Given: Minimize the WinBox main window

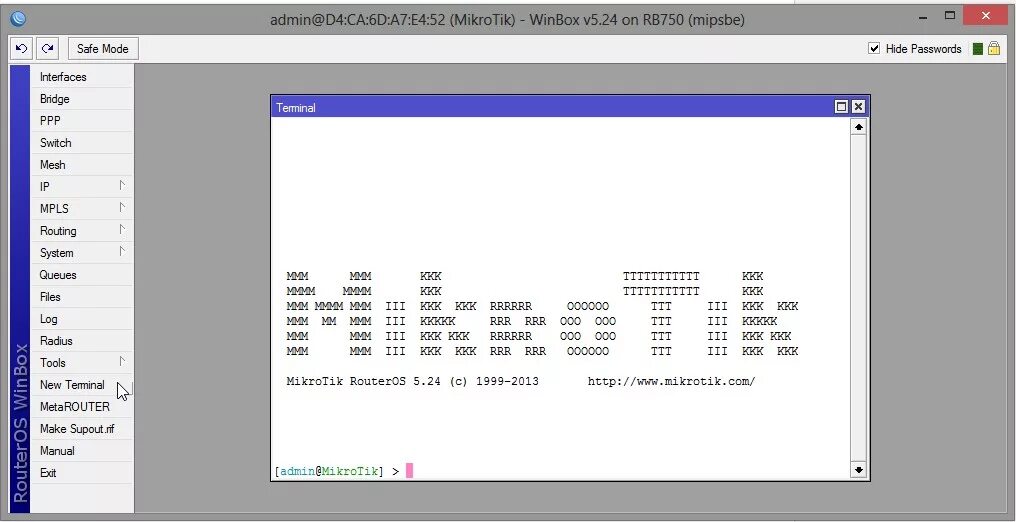Looking at the screenshot, I should [x=923, y=17].
